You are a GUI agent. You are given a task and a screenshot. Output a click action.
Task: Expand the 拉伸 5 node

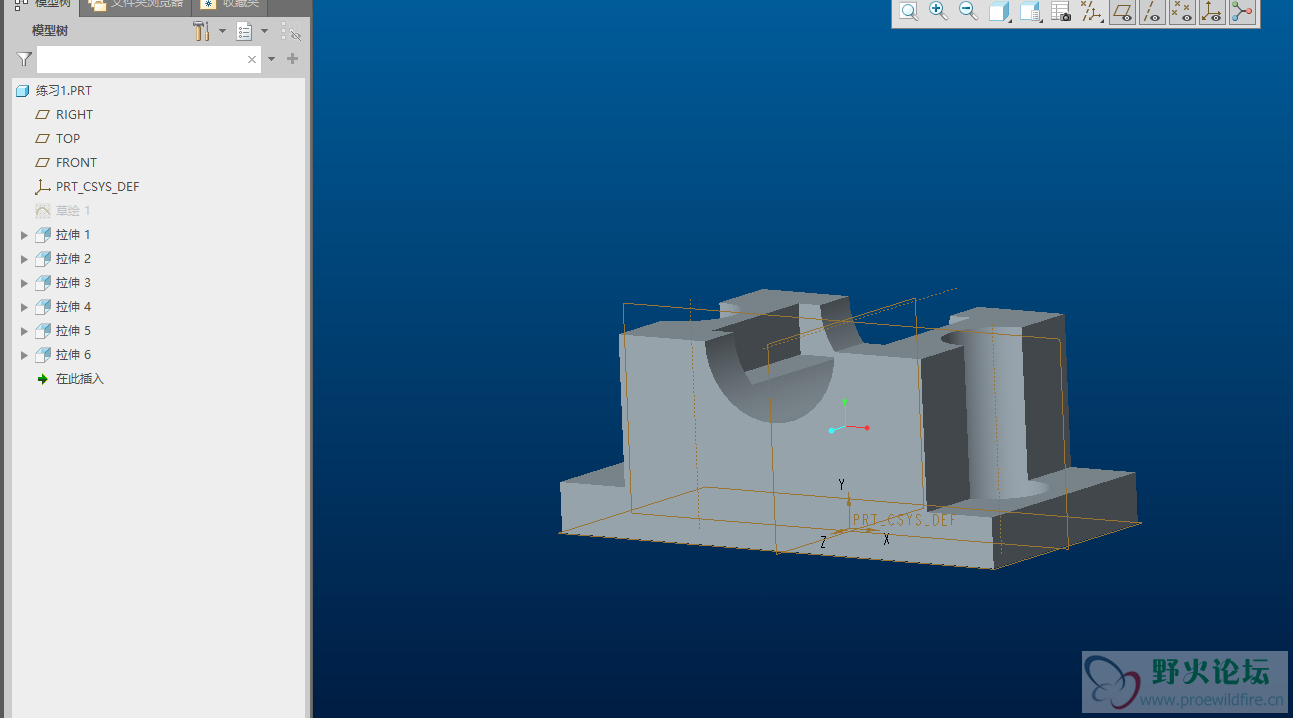pos(24,331)
